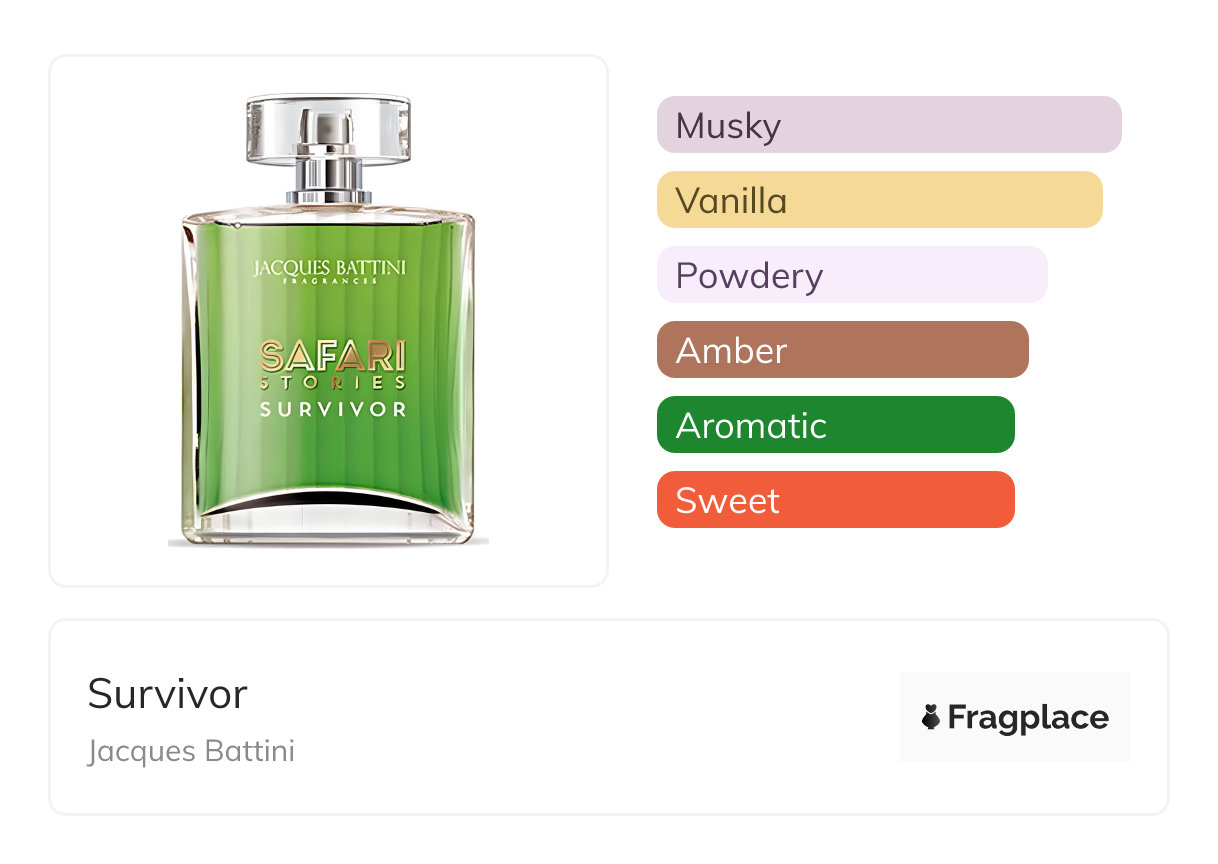Click the Fragplace logo icon
Screen dimensions: 1218x864
[x=931, y=717]
